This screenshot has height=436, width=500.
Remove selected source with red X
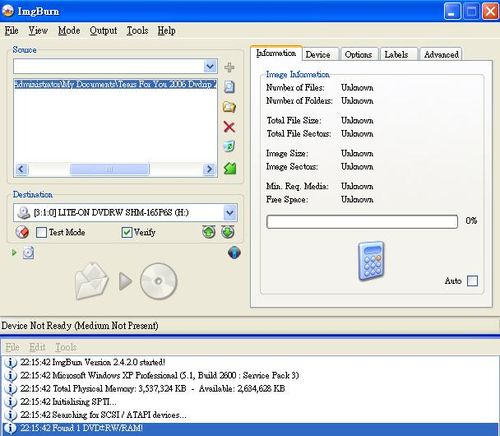tap(229, 127)
